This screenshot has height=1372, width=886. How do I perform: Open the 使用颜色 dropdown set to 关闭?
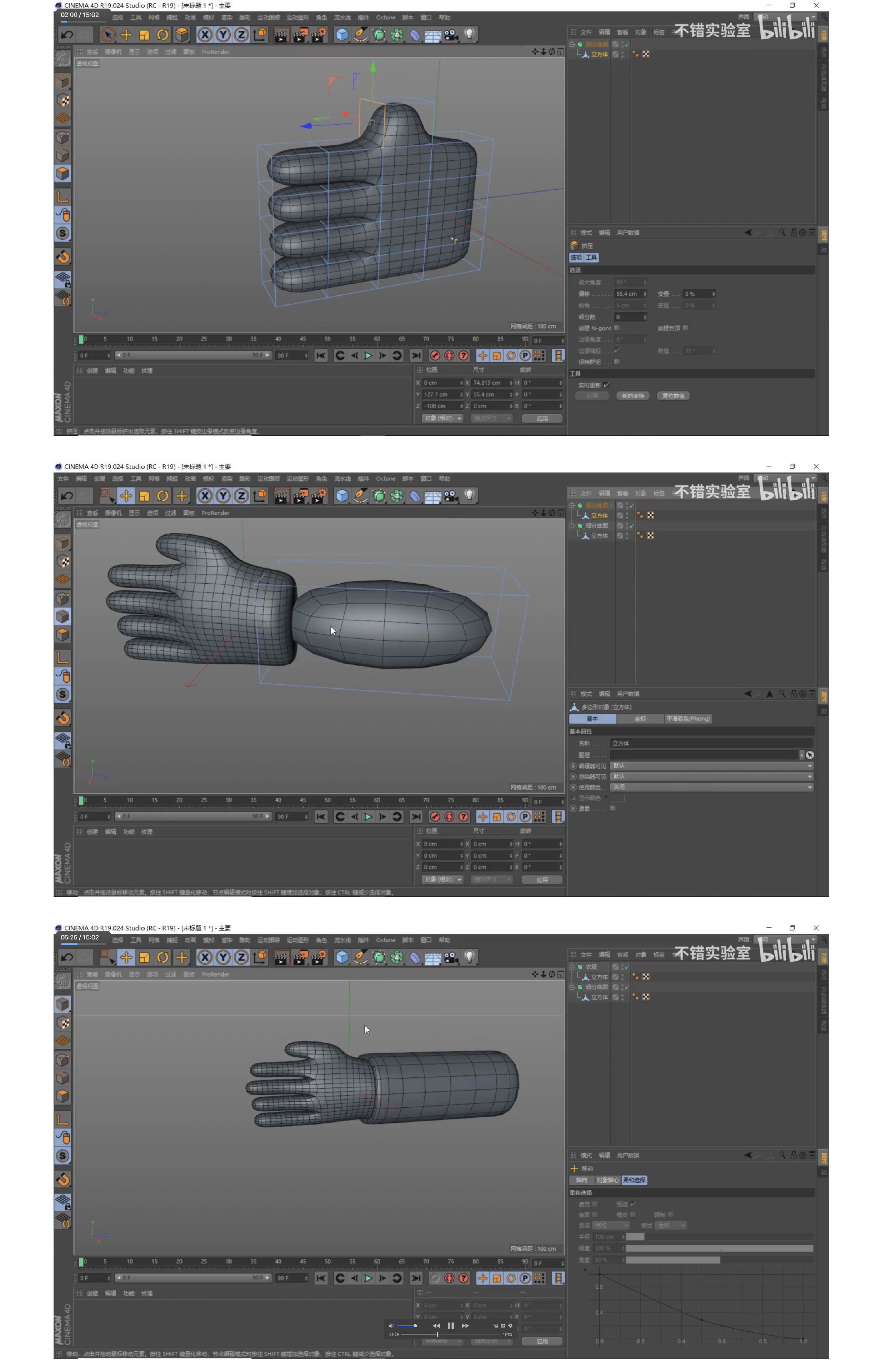712,787
